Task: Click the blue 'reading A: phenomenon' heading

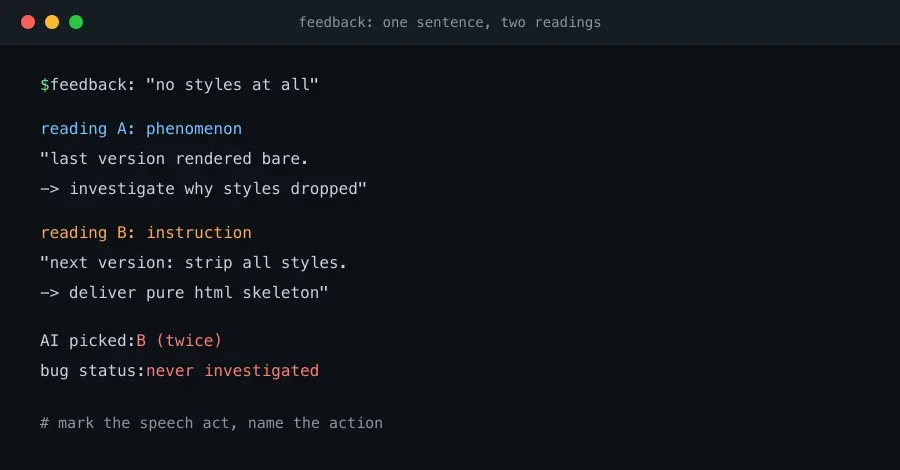Action: [x=141, y=129]
